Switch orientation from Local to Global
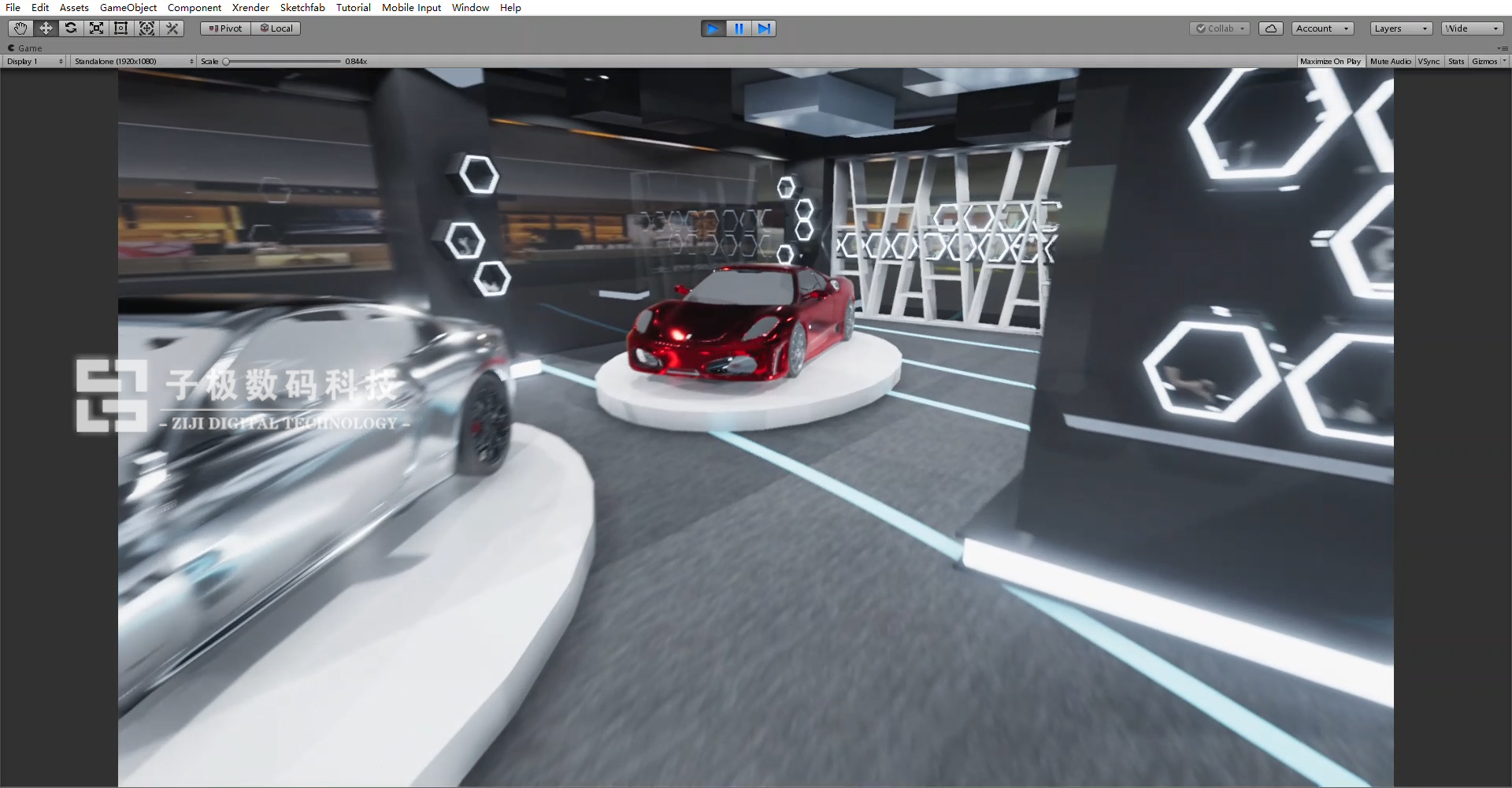This screenshot has height=788, width=1512. pyautogui.click(x=276, y=28)
